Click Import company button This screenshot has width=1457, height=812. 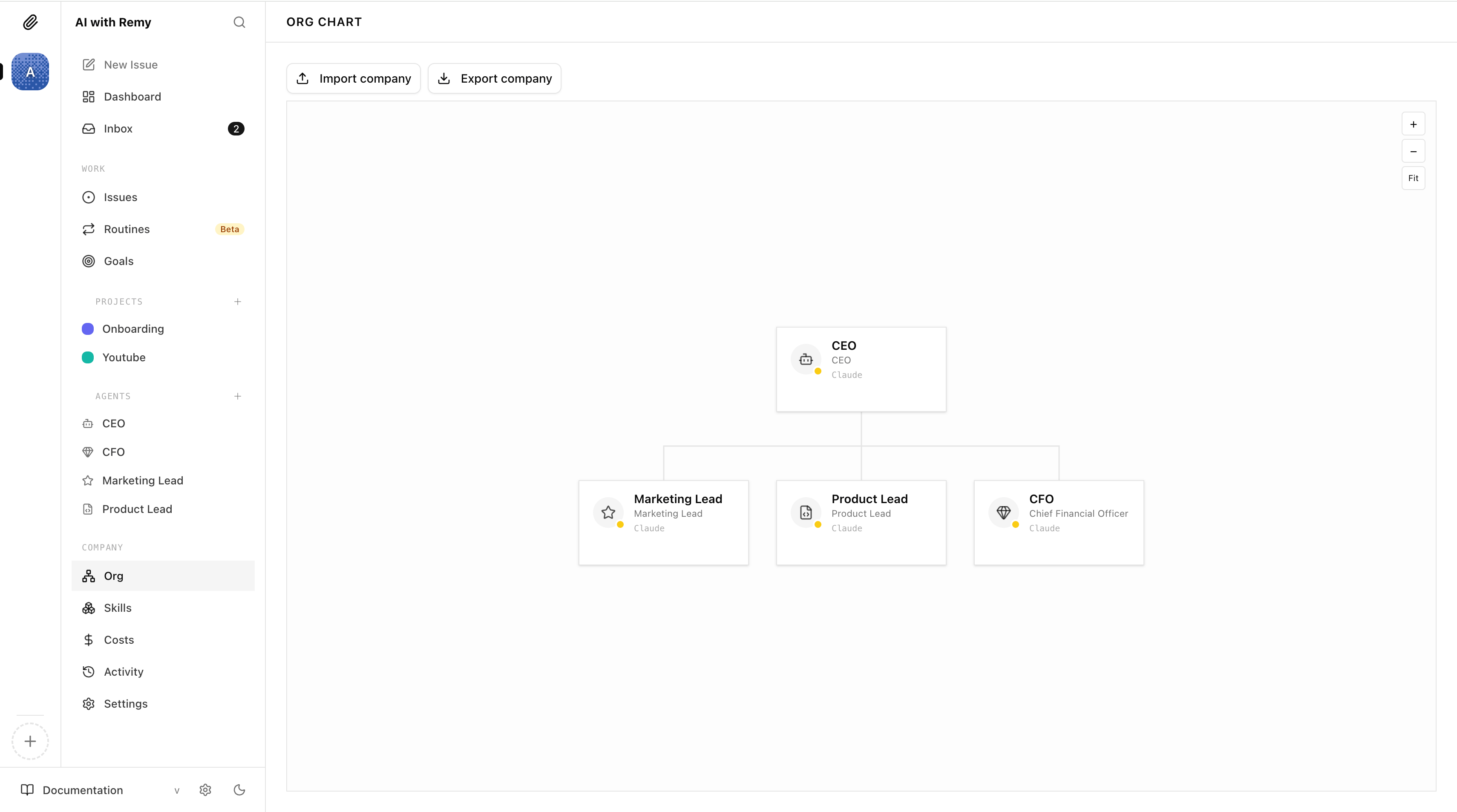coord(354,78)
